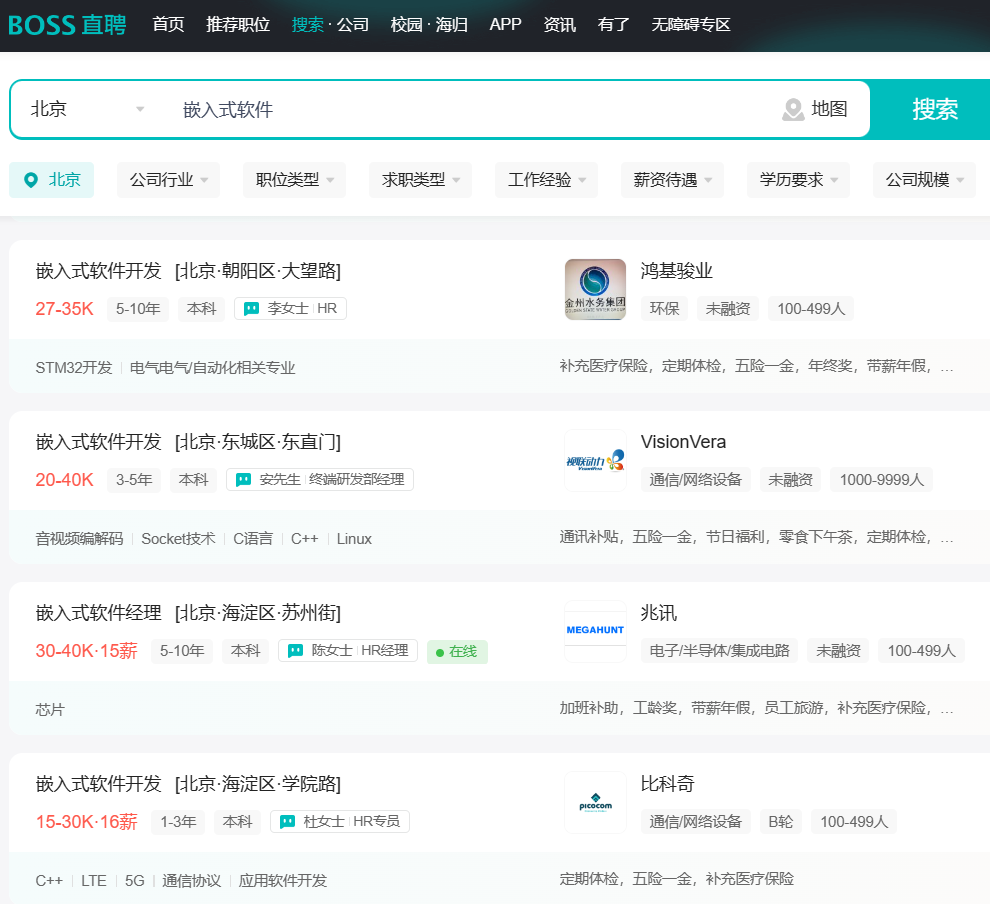Click the picocom company logo
Screen dimensions: 990x904
coord(595,802)
